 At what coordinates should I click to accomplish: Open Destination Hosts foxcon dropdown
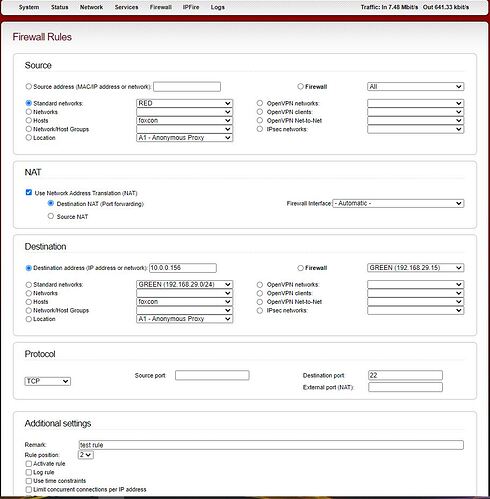tap(184, 302)
